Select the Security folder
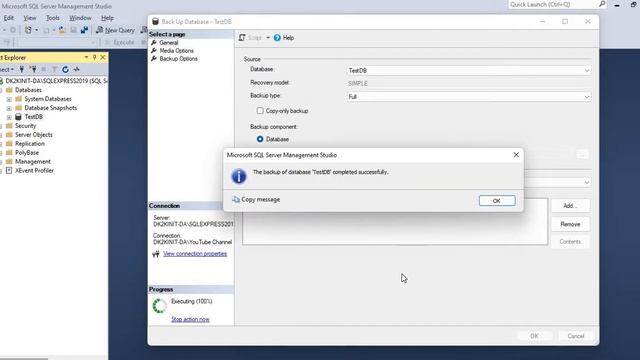640x360 pixels. [x=25, y=126]
